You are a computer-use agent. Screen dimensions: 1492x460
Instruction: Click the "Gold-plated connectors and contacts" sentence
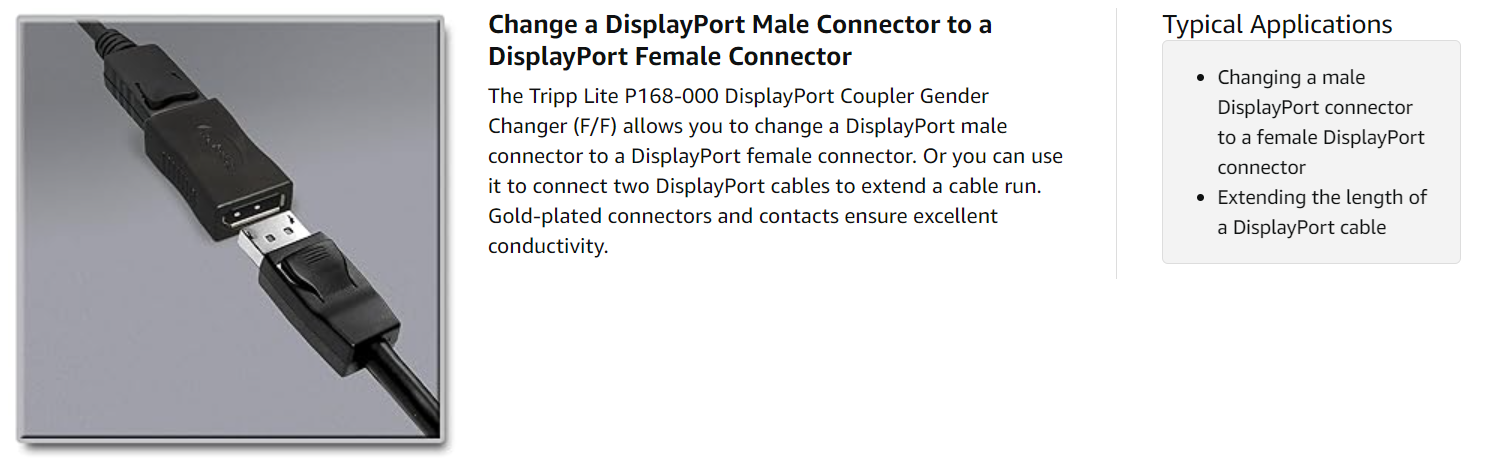click(650, 216)
